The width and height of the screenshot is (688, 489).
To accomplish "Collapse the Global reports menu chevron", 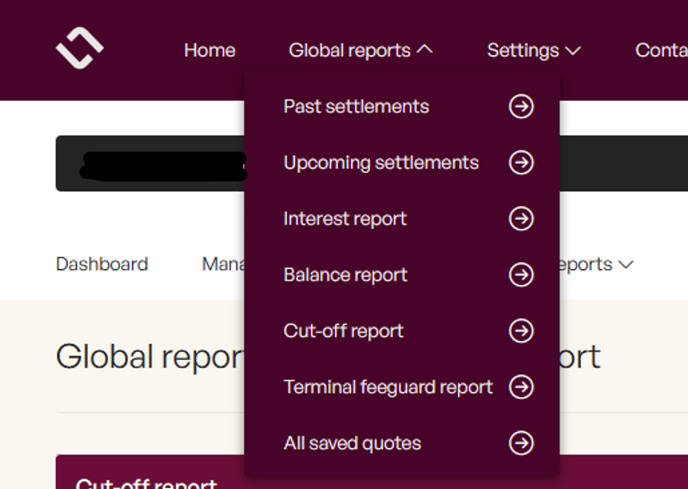I will click(424, 50).
